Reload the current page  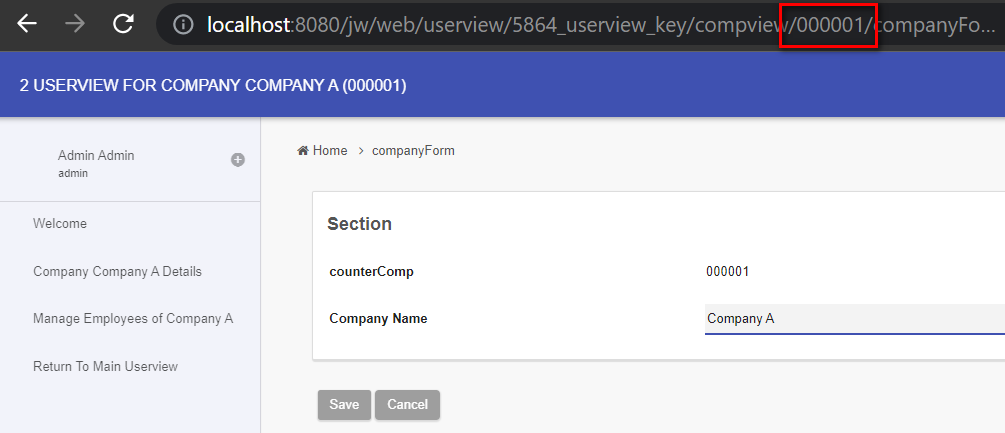pos(123,24)
